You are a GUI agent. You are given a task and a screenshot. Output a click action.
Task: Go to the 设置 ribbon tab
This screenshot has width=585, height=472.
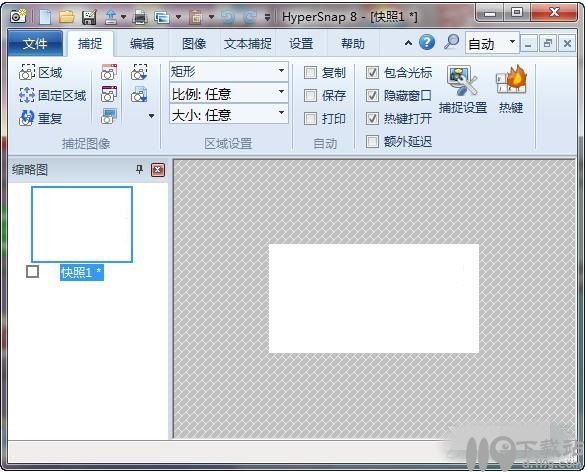pyautogui.click(x=301, y=44)
